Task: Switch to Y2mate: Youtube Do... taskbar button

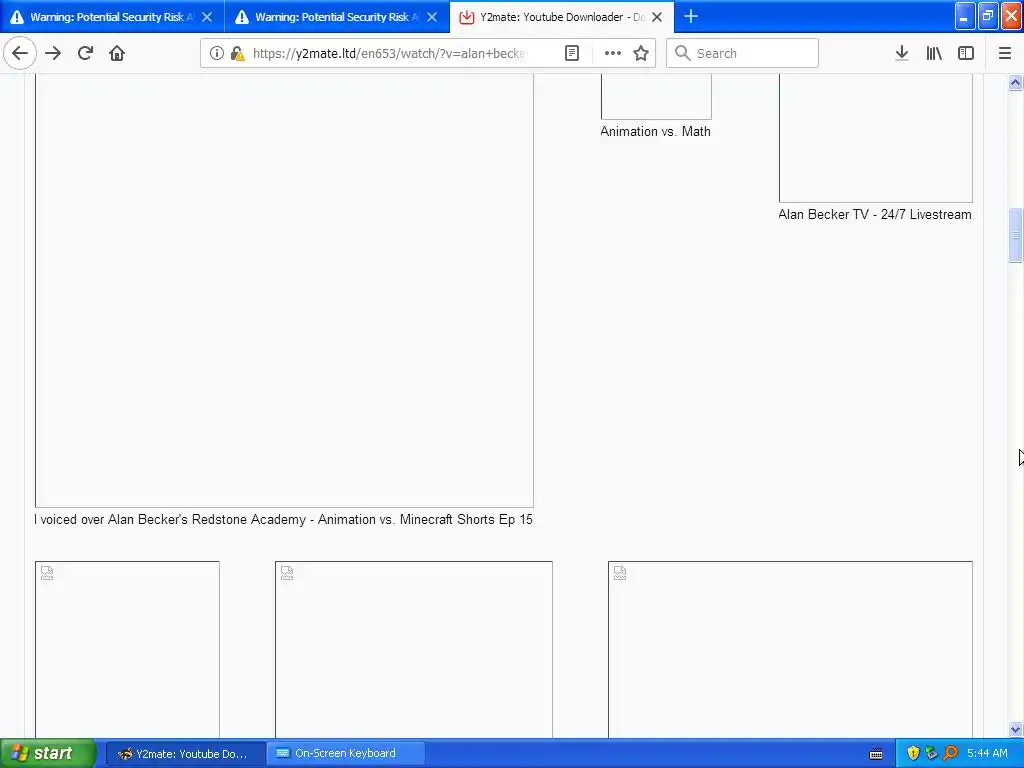Action: click(185, 754)
